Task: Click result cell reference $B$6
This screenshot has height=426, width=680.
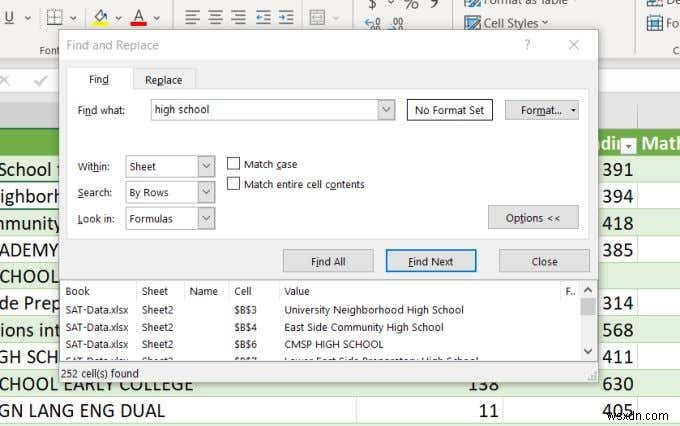Action: (x=245, y=344)
